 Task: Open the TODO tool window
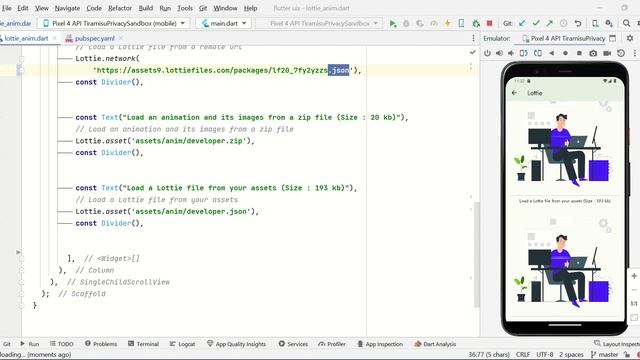click(x=61, y=344)
